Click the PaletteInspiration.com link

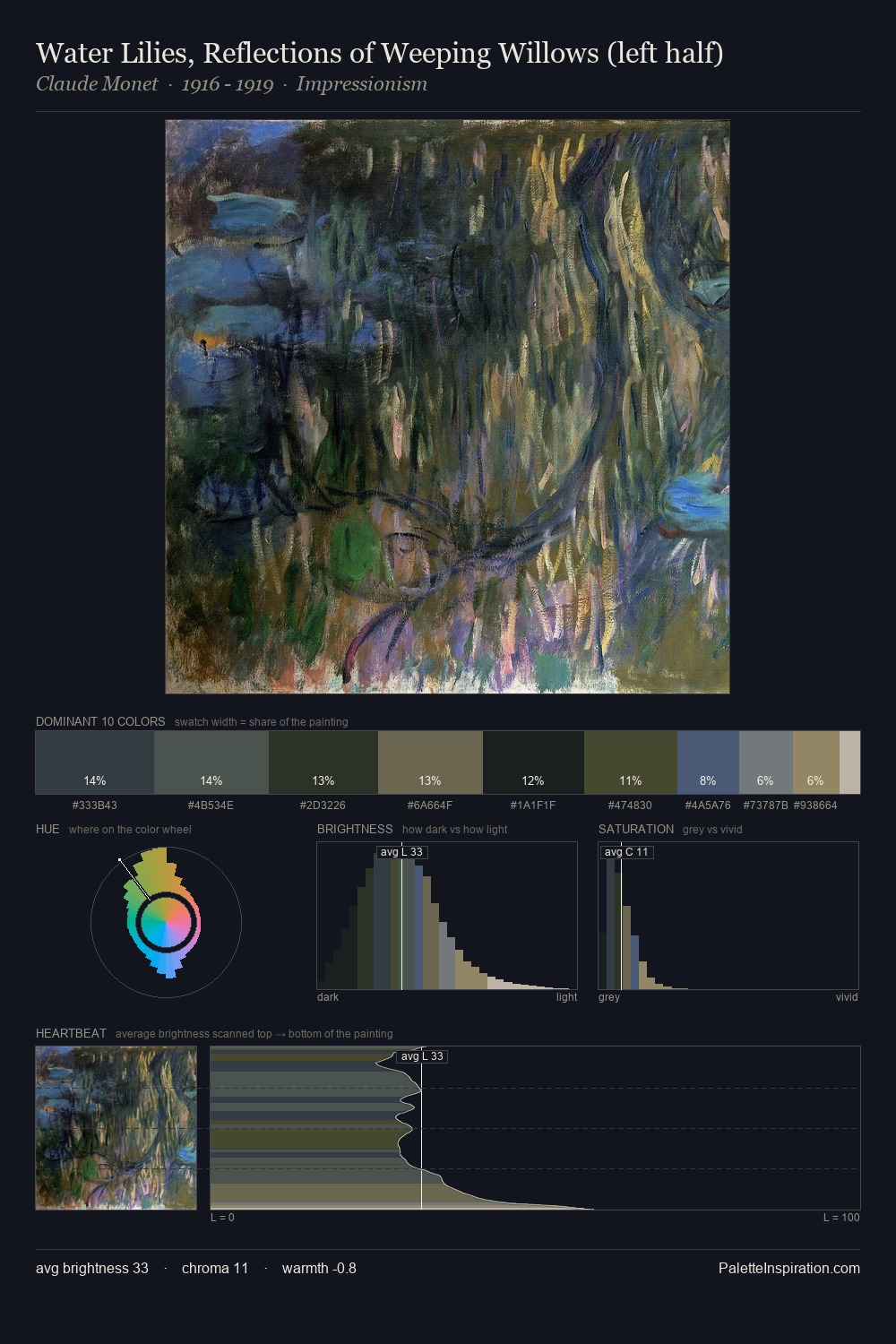point(789,1268)
